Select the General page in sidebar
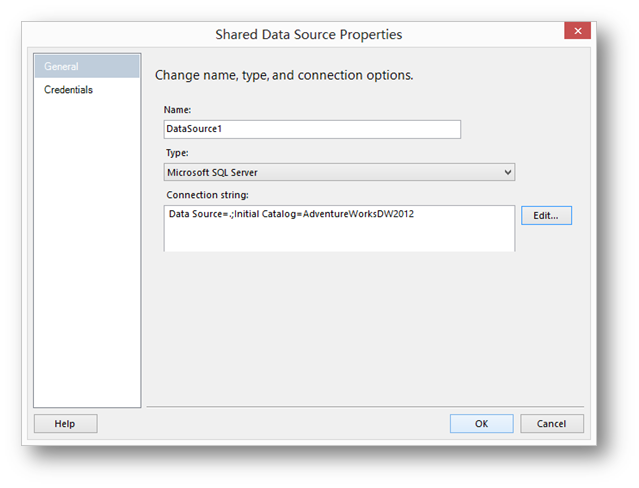The height and width of the screenshot is (488, 639). 87,66
